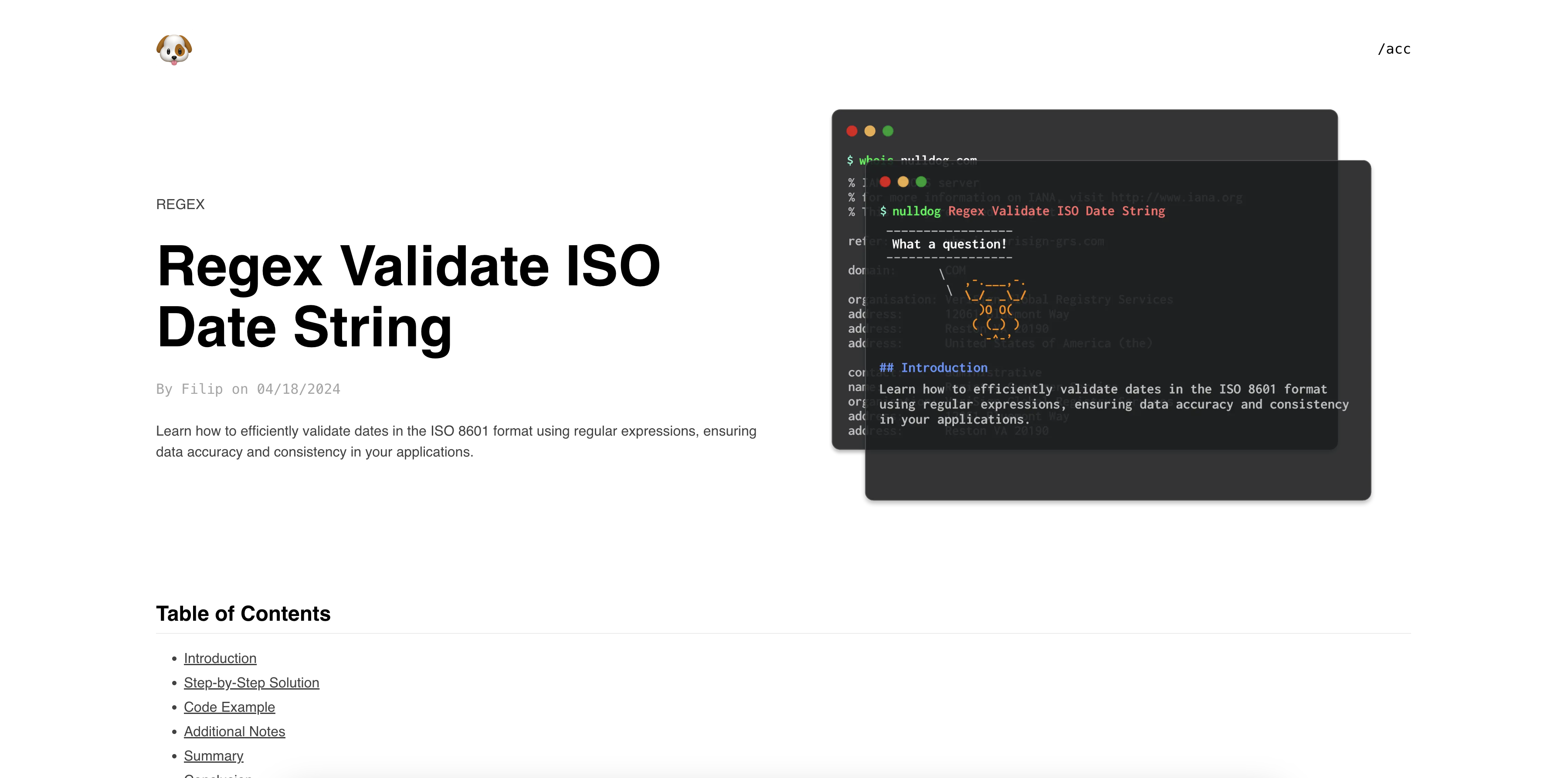Jump to Step-by-Step Solution section

click(251, 683)
